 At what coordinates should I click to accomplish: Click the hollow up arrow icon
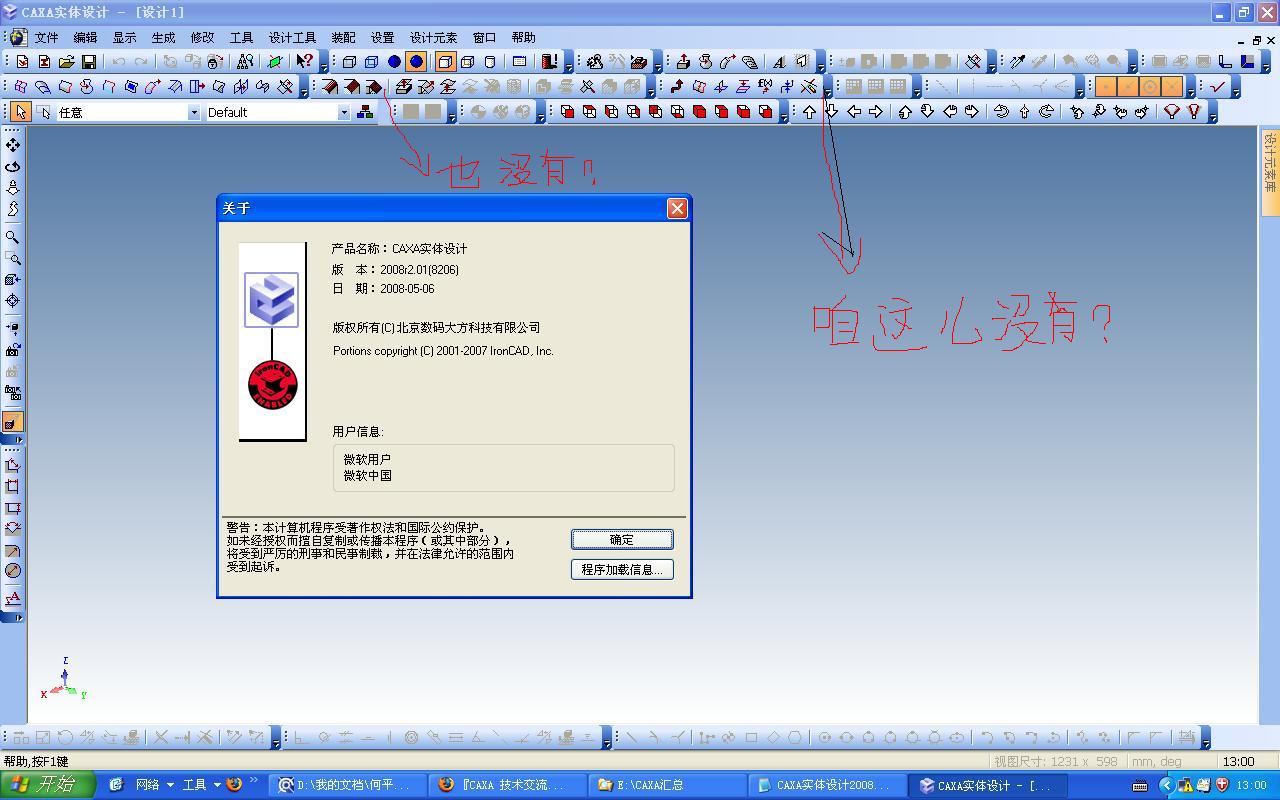pos(809,112)
